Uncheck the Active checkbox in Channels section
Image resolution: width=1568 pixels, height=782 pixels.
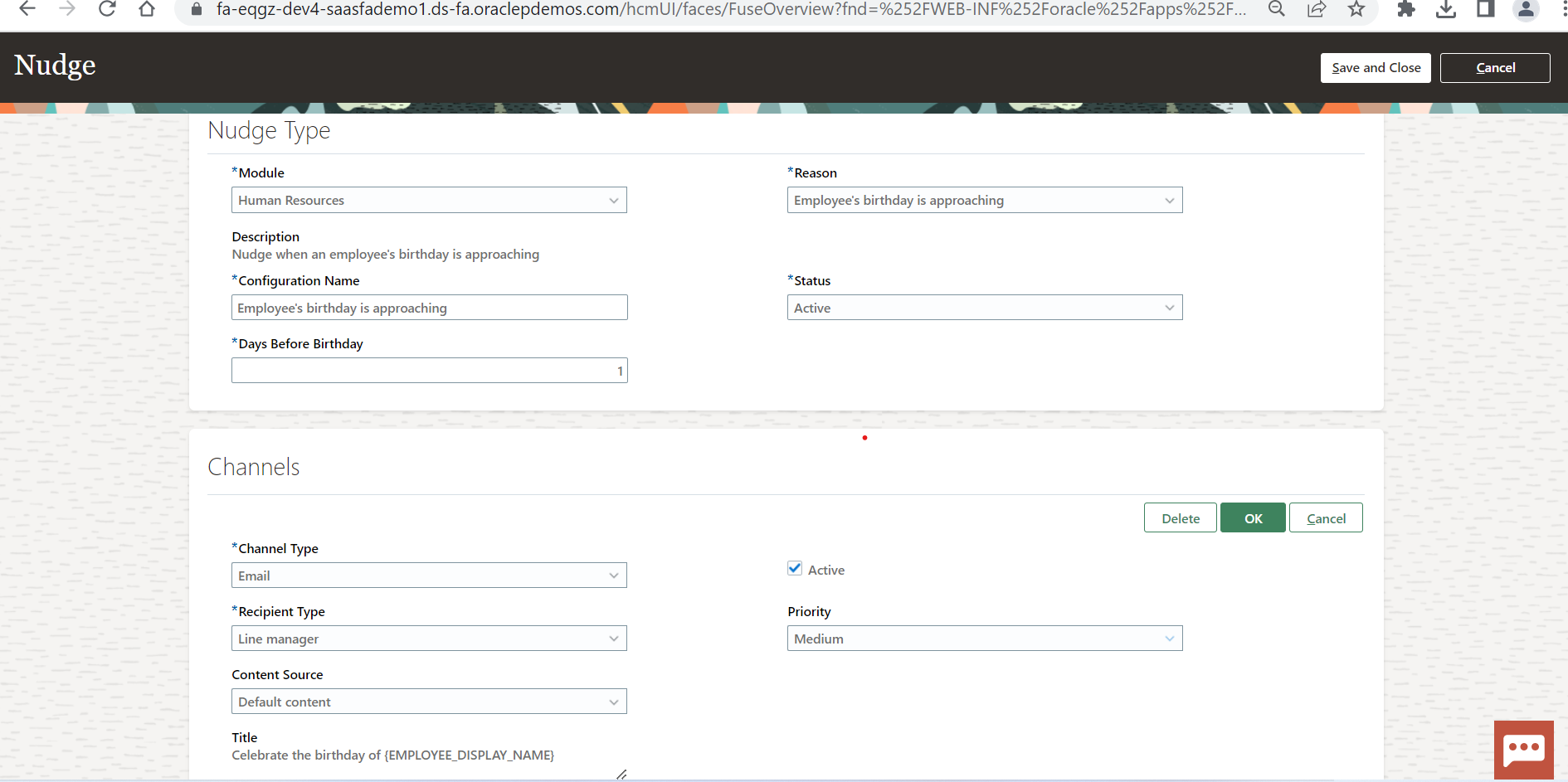pos(795,568)
